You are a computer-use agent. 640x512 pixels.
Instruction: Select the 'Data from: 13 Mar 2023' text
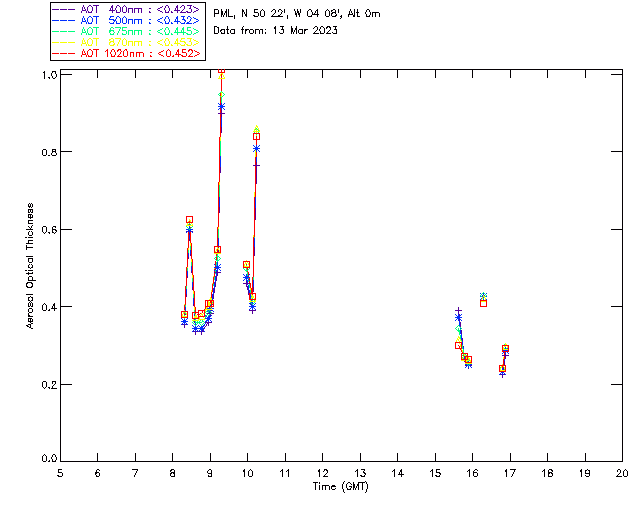point(276,31)
